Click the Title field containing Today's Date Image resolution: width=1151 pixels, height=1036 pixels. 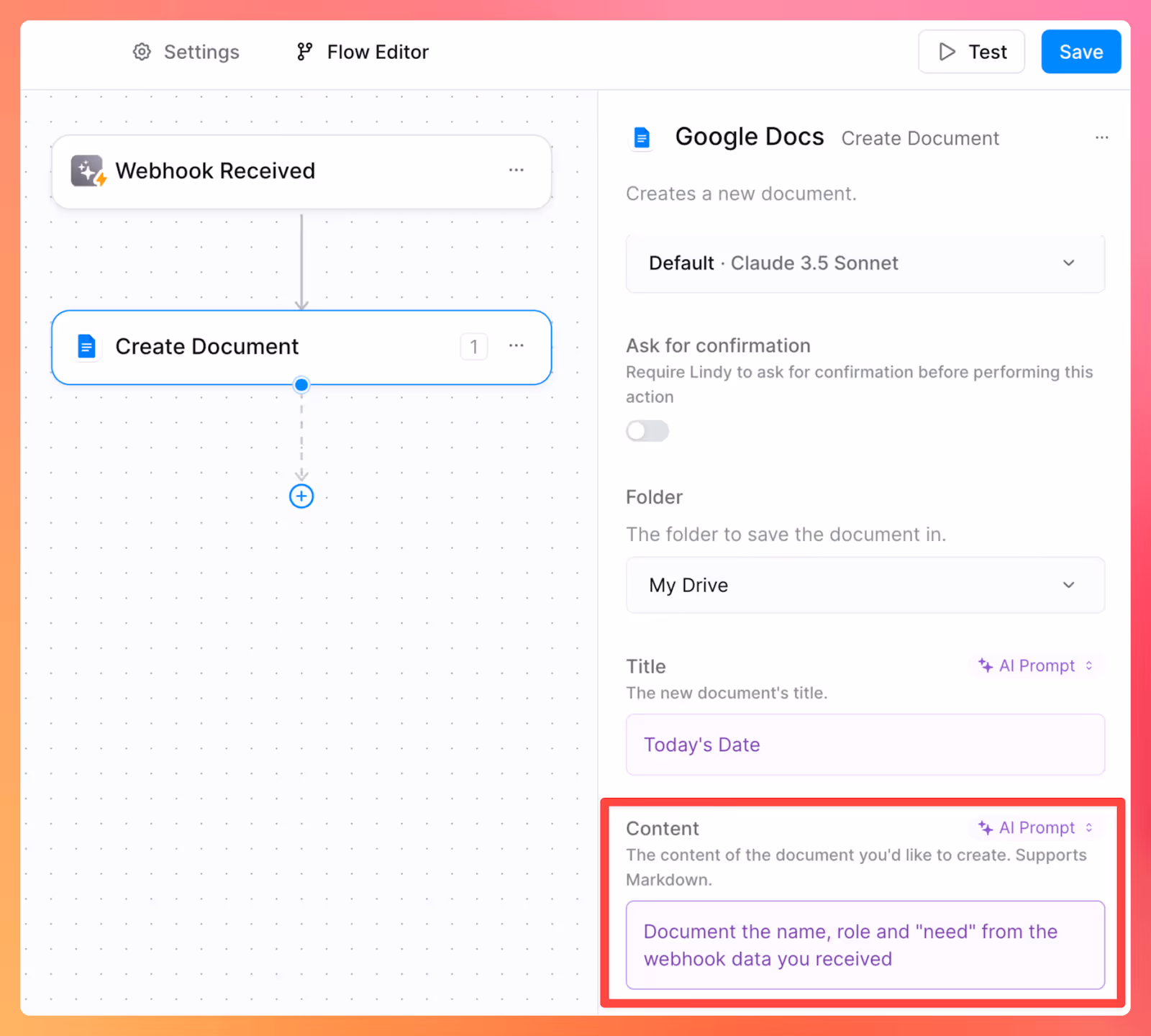(865, 745)
